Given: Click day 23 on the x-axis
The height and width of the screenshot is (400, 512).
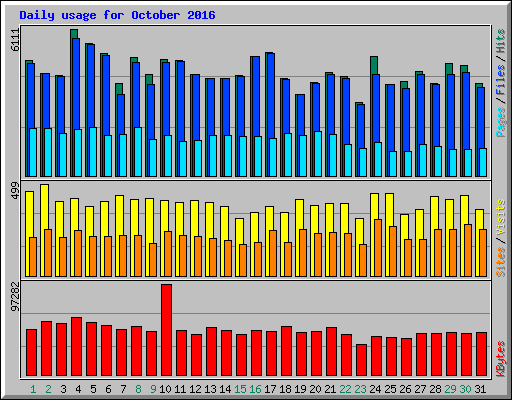Looking at the screenshot, I should coord(360,389).
